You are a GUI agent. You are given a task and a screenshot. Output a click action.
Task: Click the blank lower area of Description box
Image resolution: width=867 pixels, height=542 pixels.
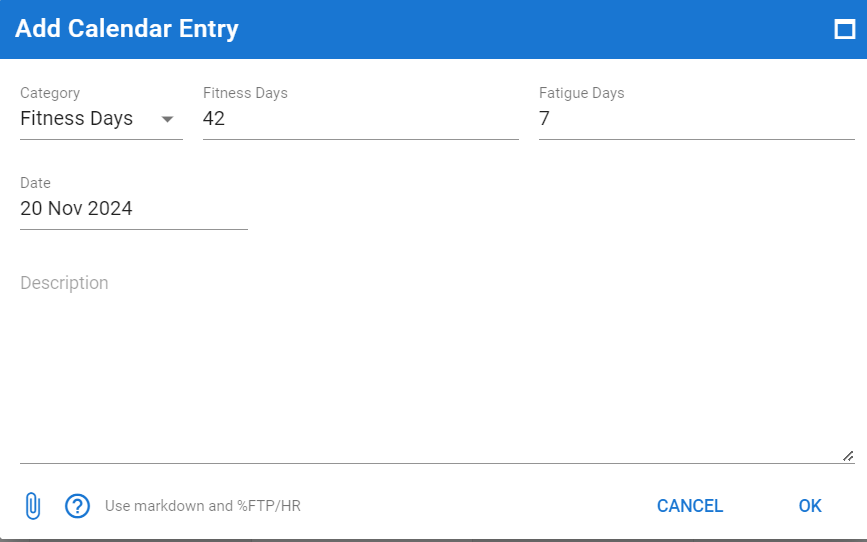coord(437,387)
